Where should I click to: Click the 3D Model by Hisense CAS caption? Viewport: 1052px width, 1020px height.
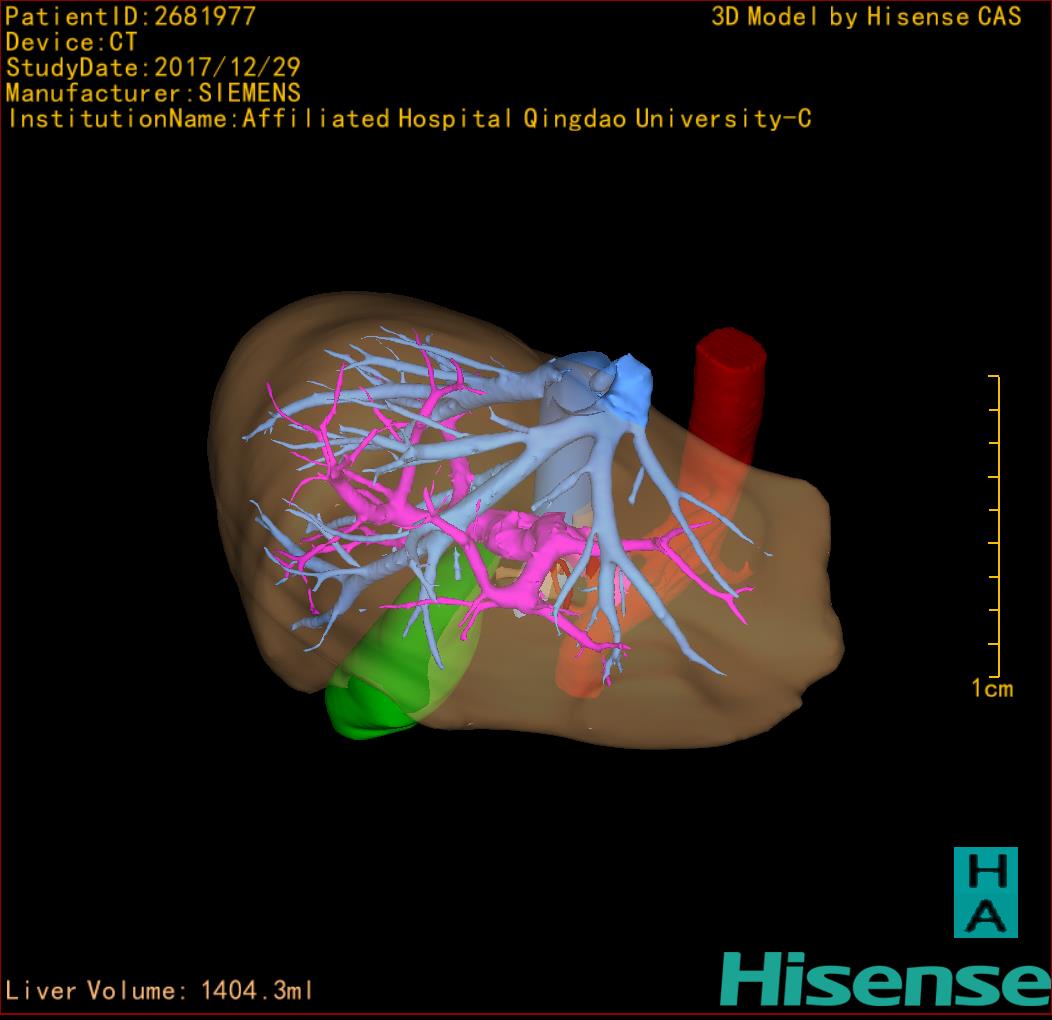pyautogui.click(x=866, y=16)
